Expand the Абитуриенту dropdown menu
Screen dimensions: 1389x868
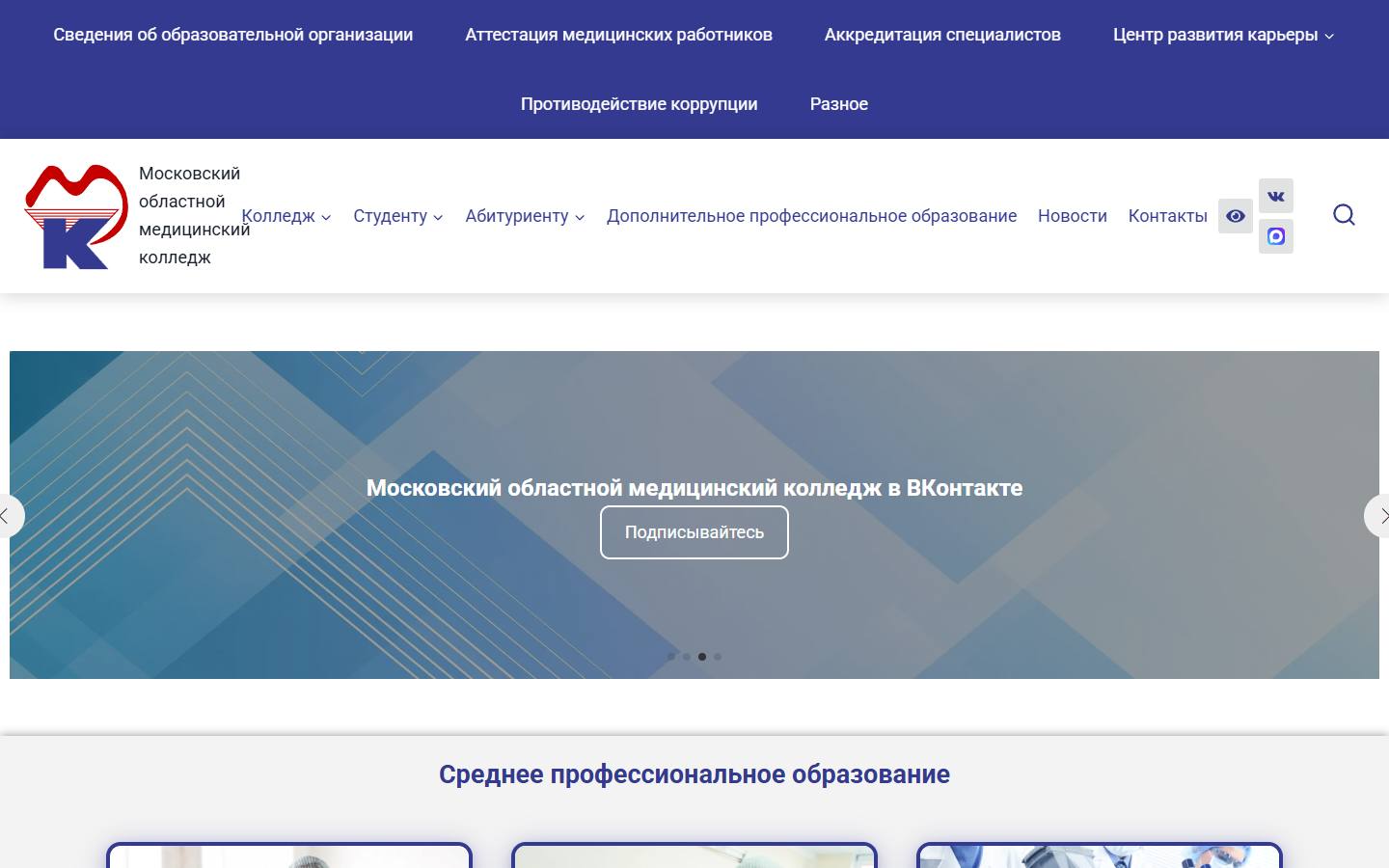point(525,216)
